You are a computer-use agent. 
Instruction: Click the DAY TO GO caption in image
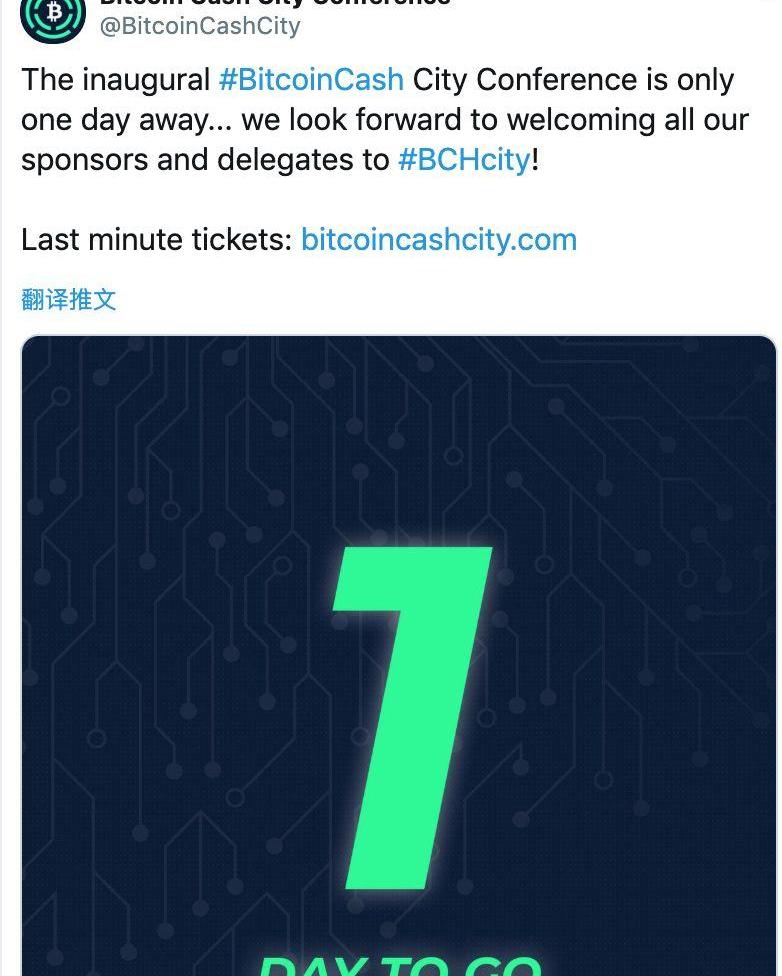[x=400, y=964]
